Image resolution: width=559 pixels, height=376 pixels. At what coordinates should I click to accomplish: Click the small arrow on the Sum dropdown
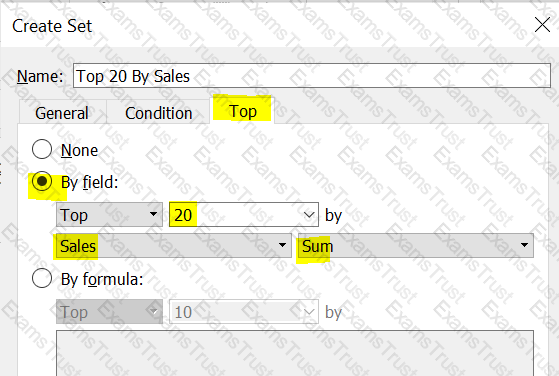pos(524,245)
